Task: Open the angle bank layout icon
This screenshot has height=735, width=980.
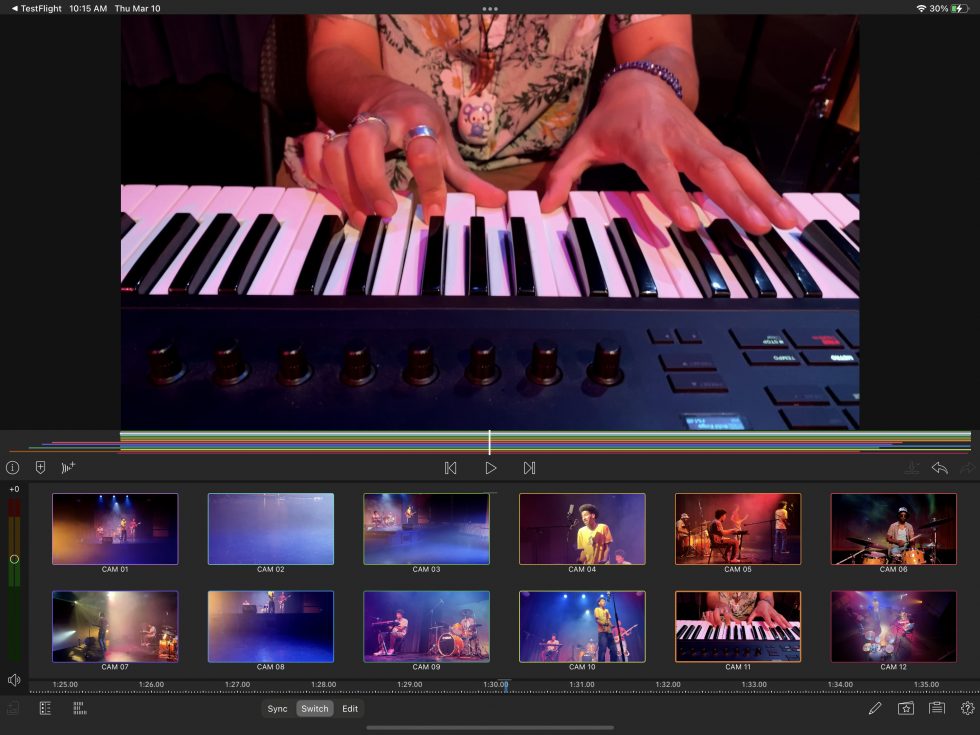Action: (x=78, y=708)
